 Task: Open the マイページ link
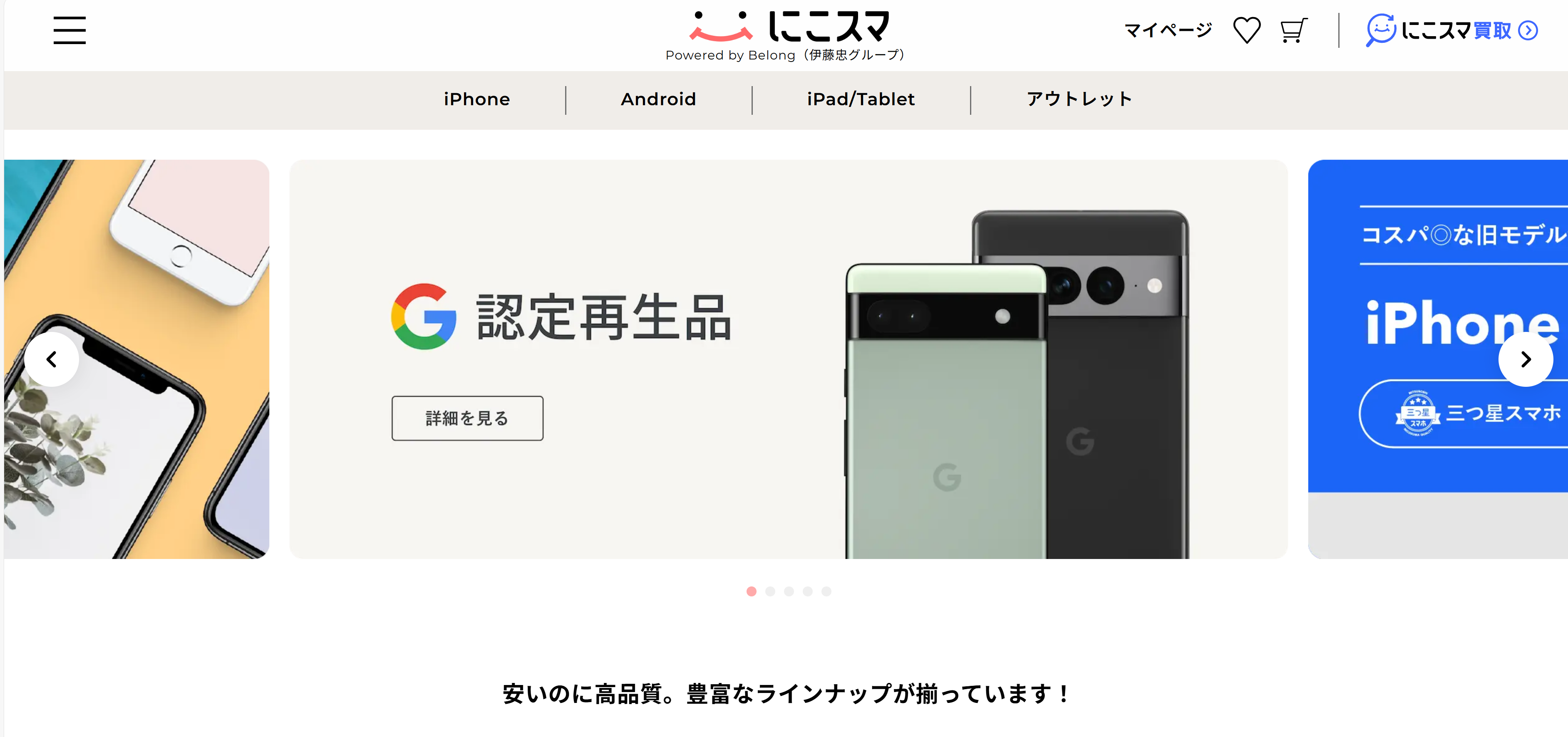tap(1168, 30)
